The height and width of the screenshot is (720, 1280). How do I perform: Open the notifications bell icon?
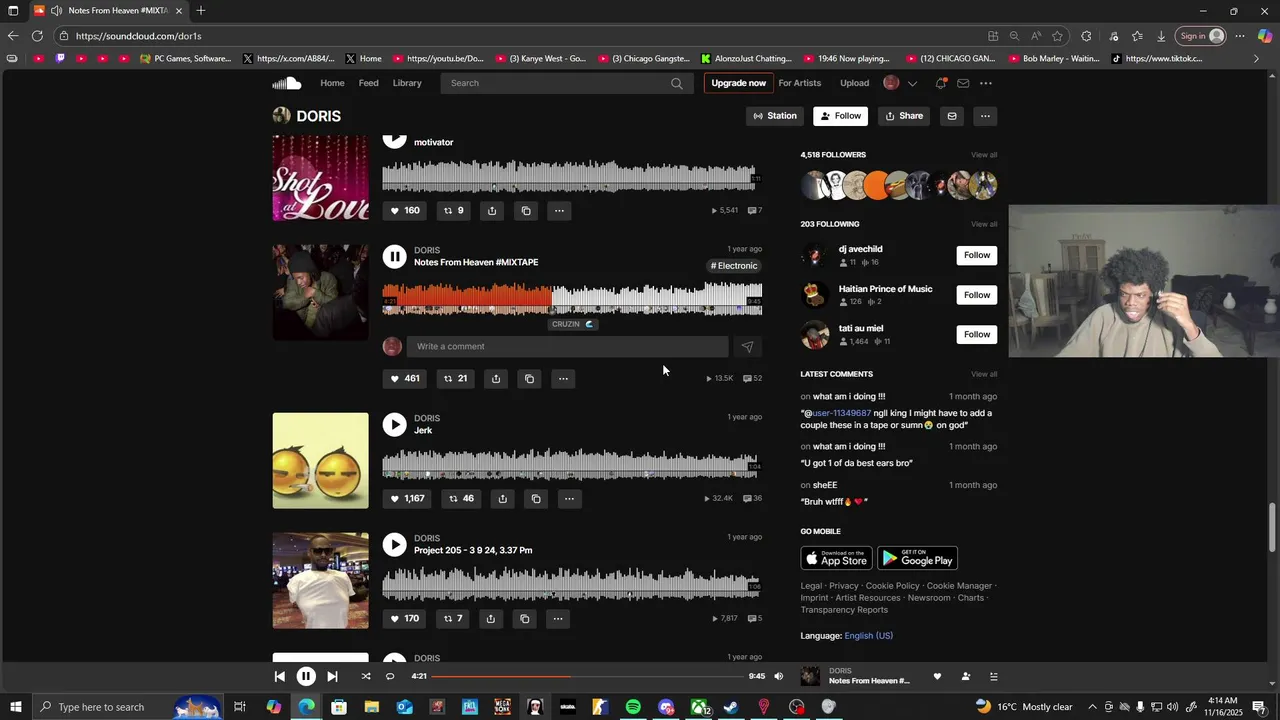(941, 83)
